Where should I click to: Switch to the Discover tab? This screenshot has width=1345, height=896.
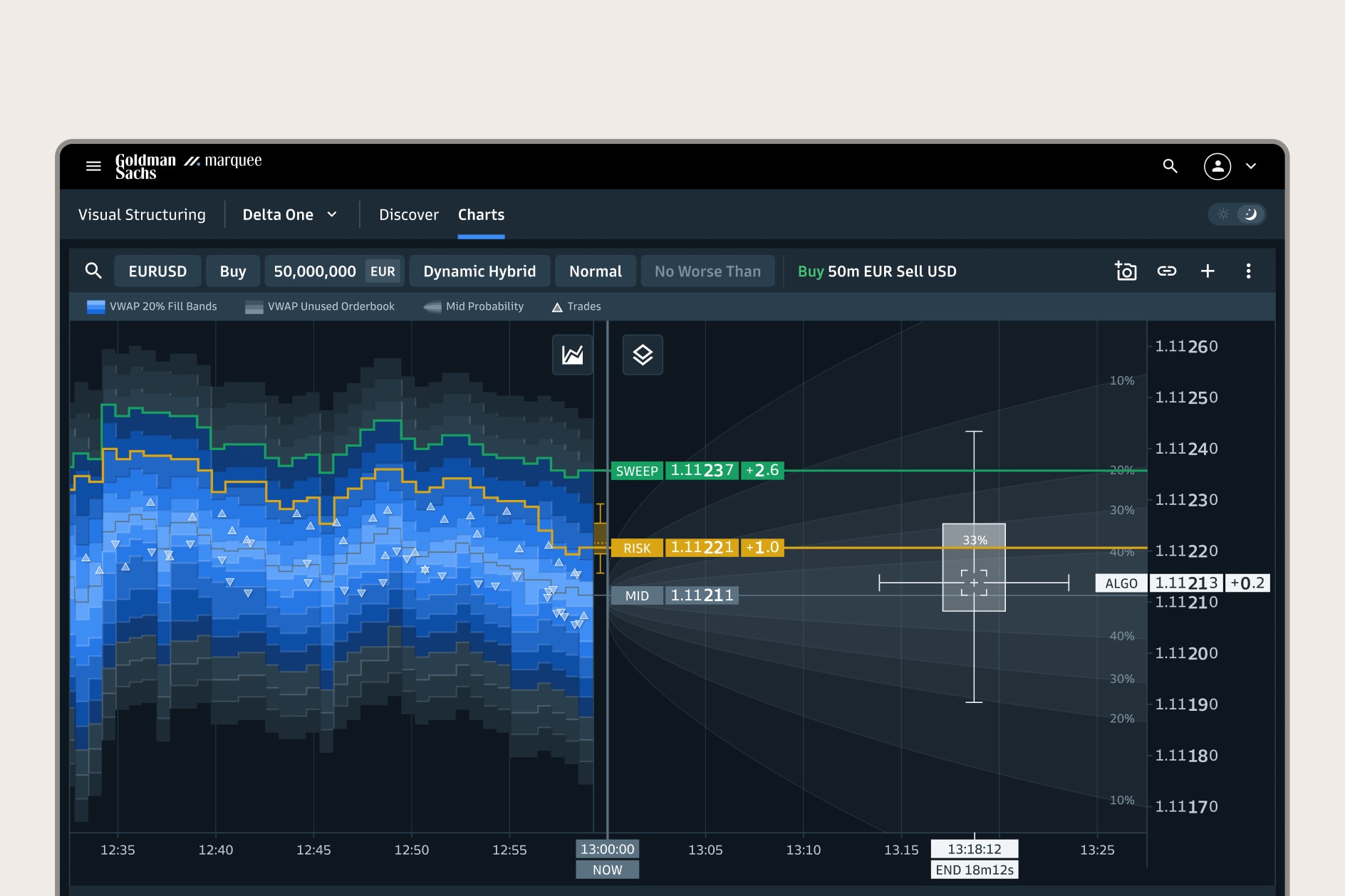409,214
